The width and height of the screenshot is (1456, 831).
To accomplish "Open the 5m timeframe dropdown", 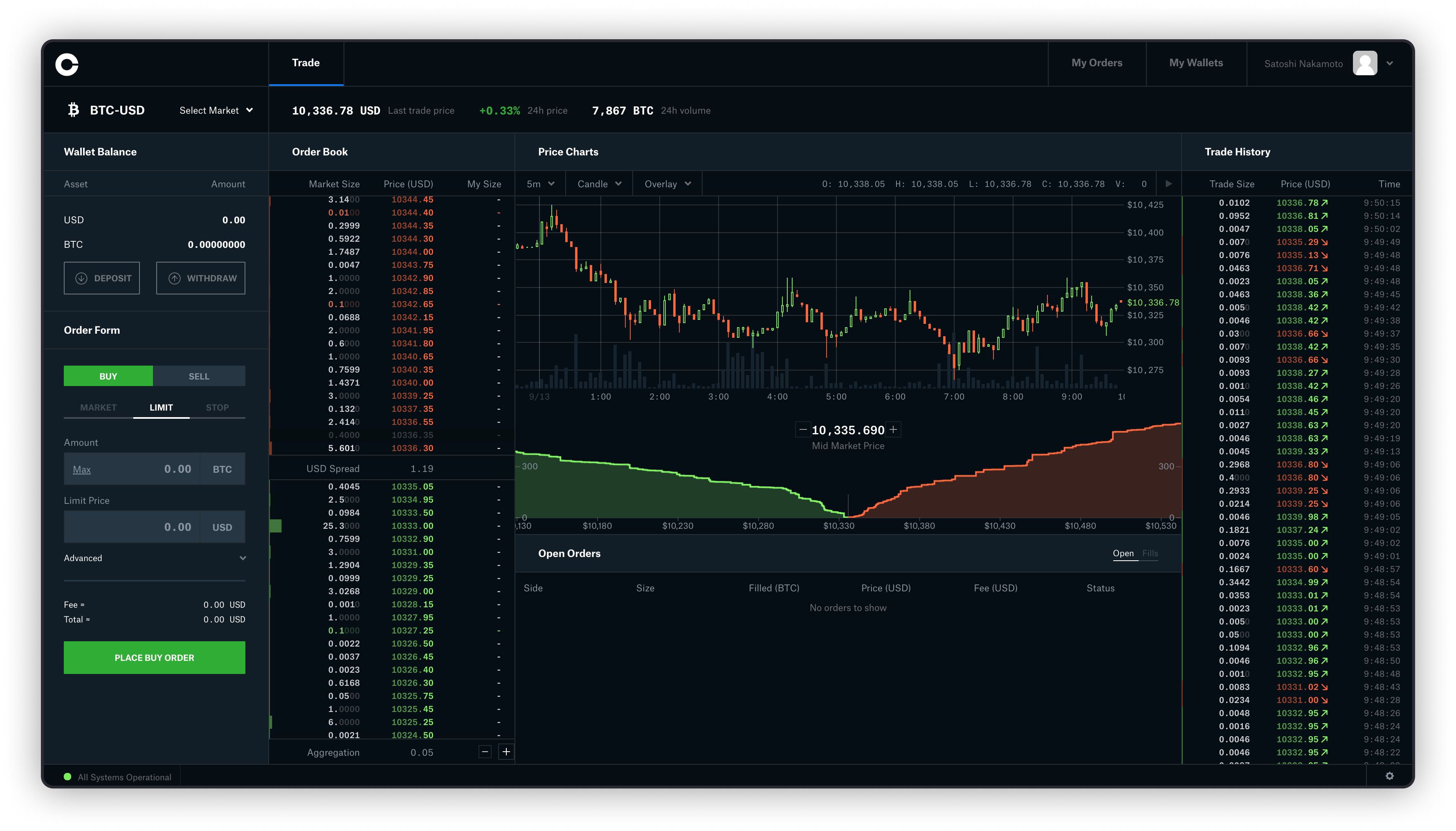I will click(x=540, y=184).
